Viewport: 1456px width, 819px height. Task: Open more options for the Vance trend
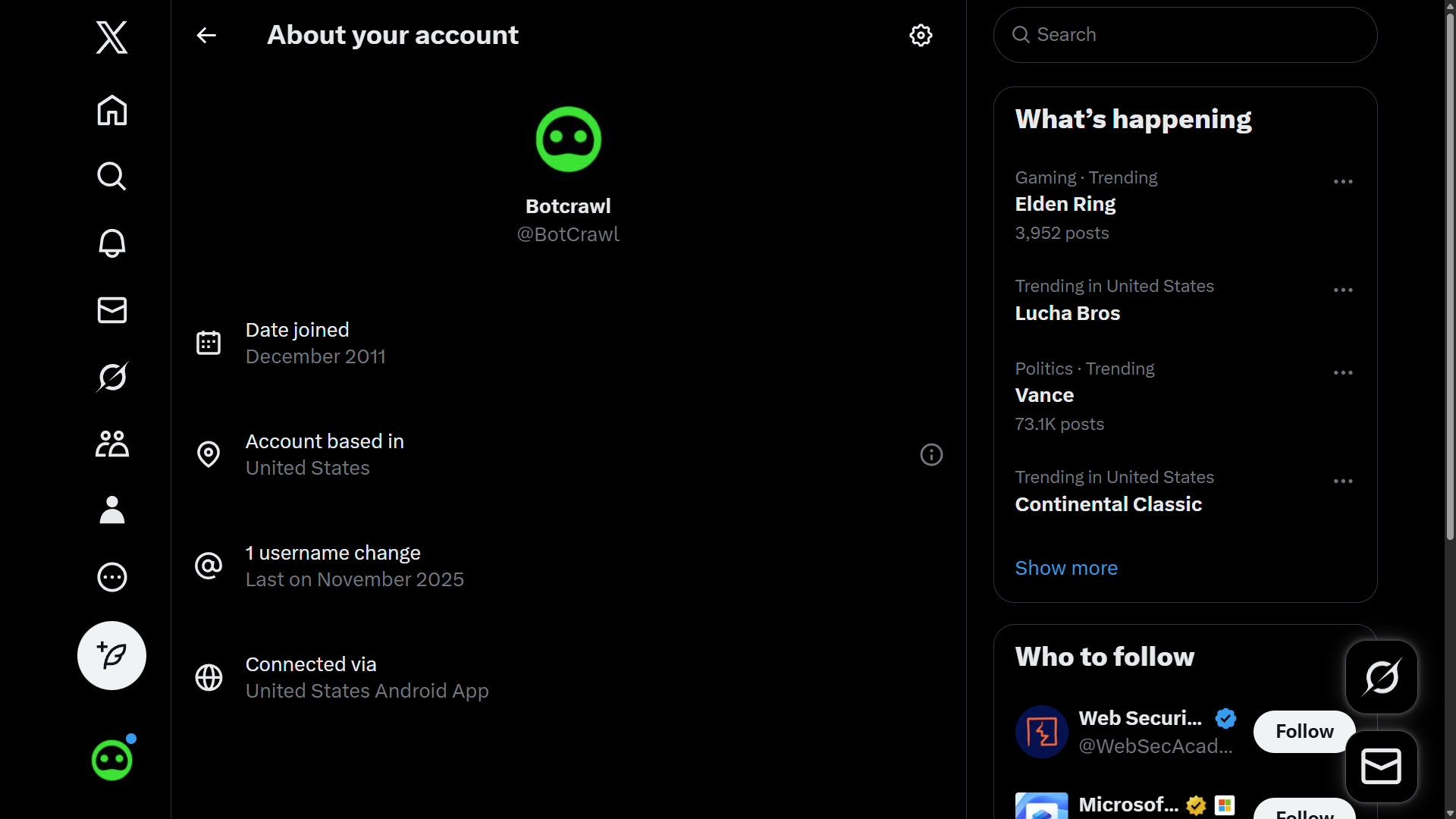1342,373
